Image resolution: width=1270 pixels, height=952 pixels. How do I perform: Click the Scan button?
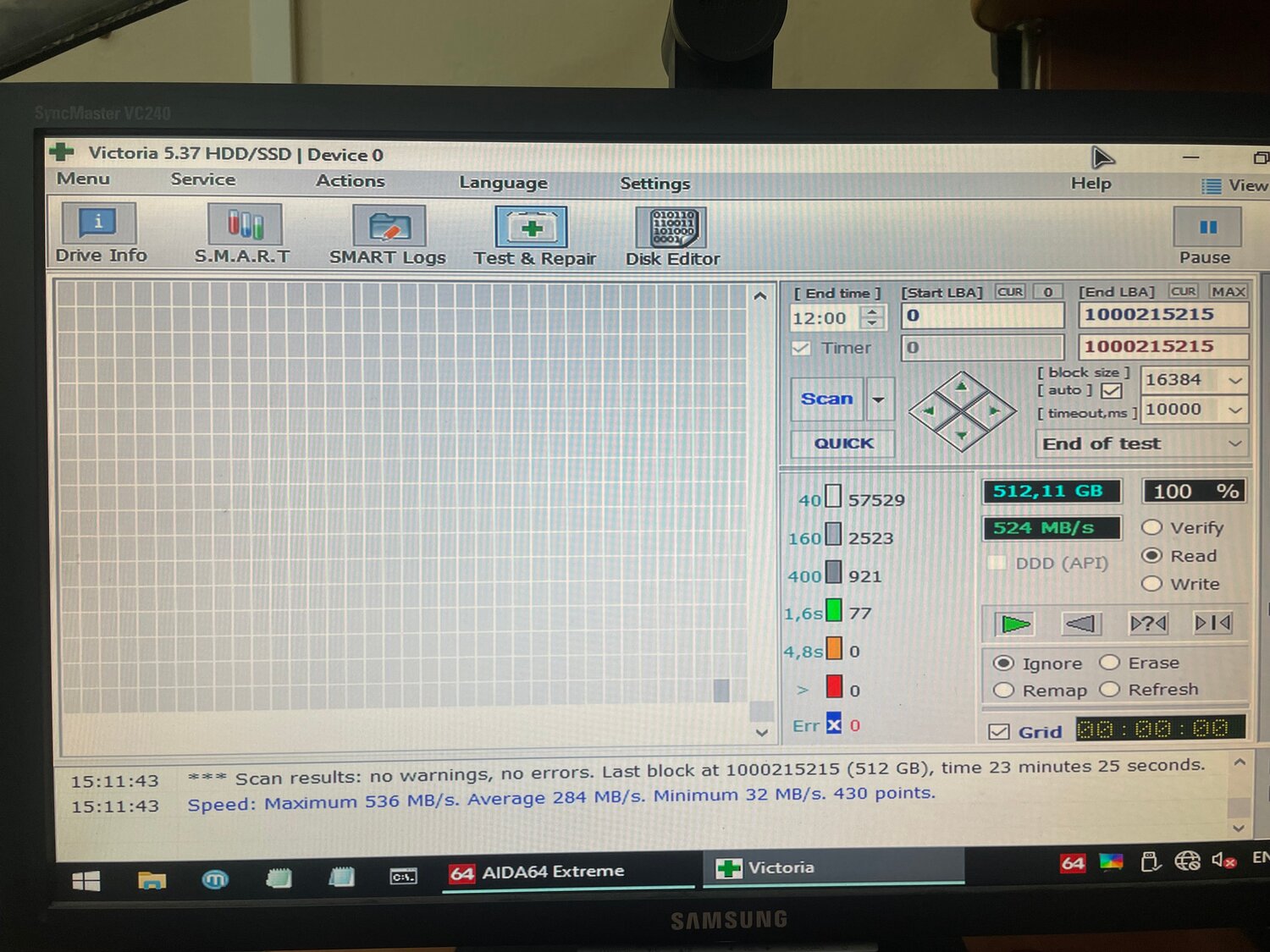(827, 399)
